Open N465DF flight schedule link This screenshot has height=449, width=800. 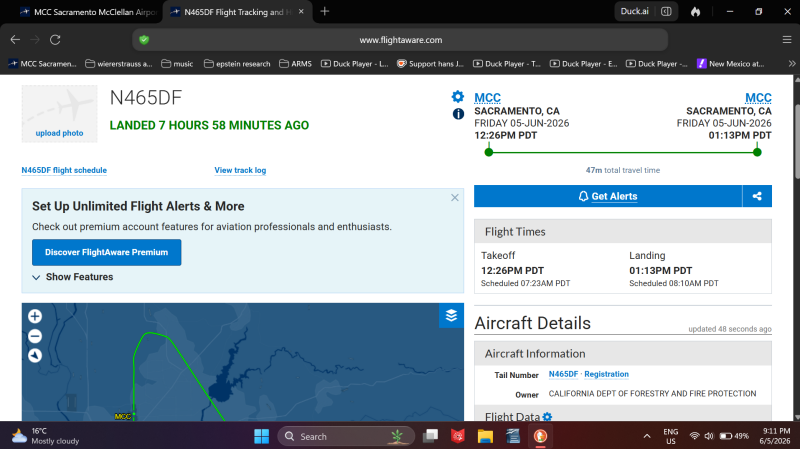click(x=64, y=170)
